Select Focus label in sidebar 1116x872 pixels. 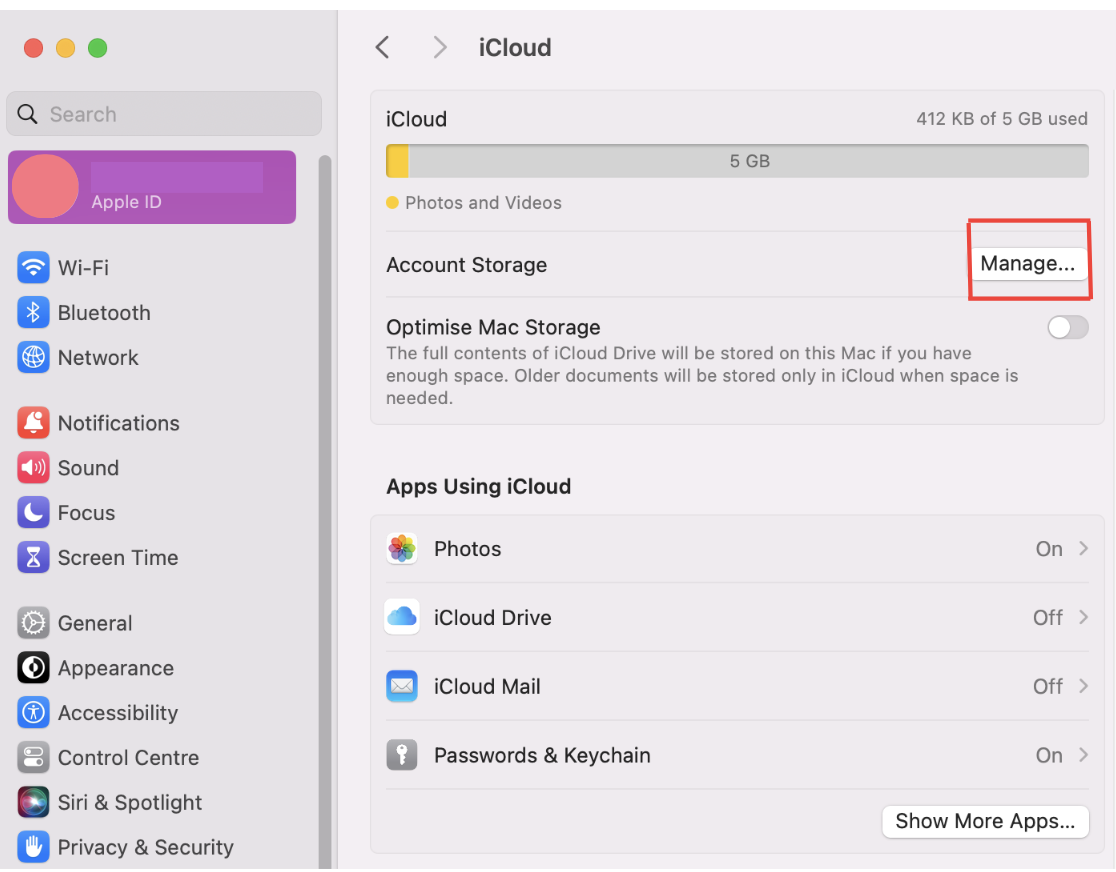[86, 513]
